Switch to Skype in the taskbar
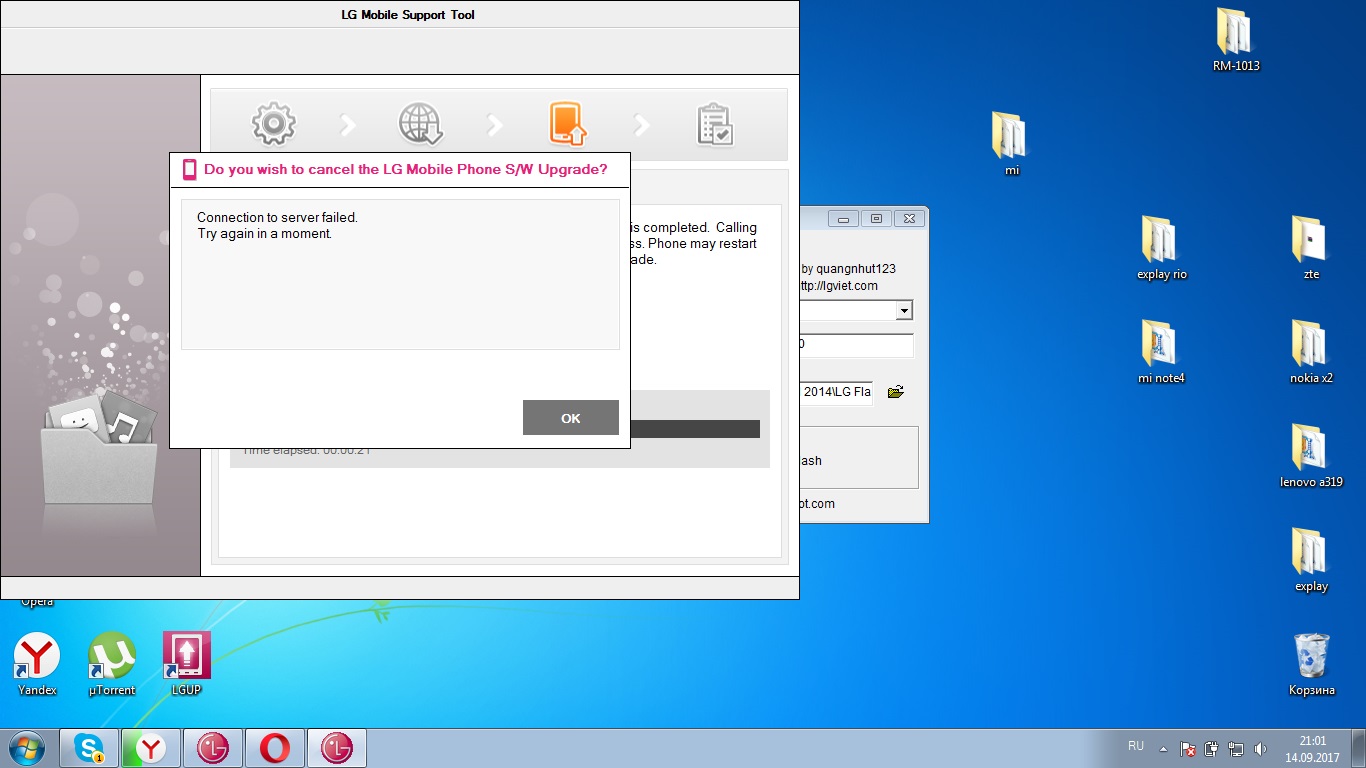Screen dimensions: 1366x768 (89, 748)
